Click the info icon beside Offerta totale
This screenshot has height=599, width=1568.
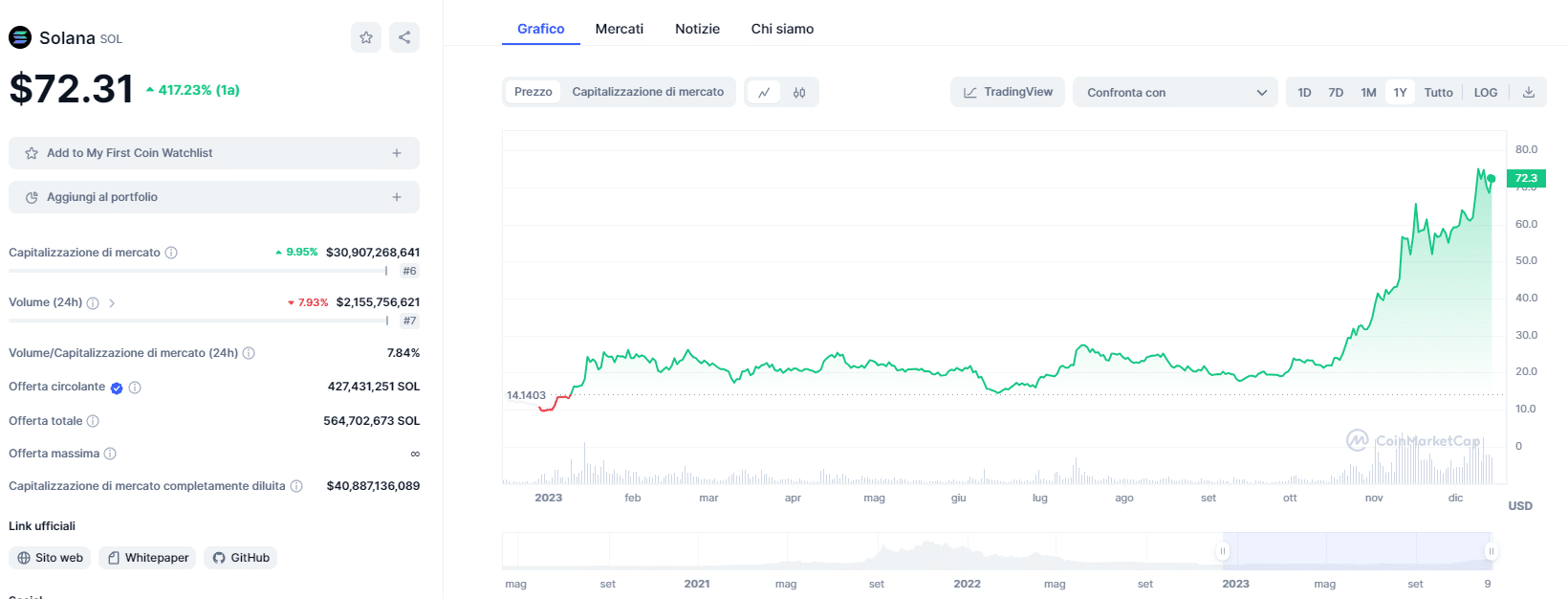[x=93, y=421]
